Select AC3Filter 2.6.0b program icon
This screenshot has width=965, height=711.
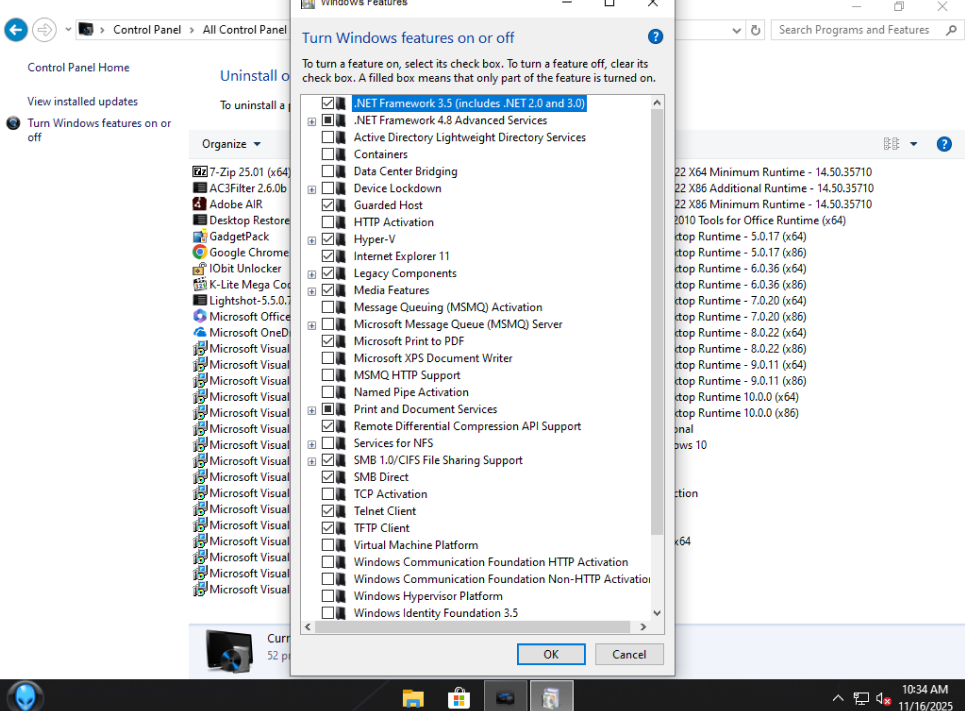pos(200,188)
